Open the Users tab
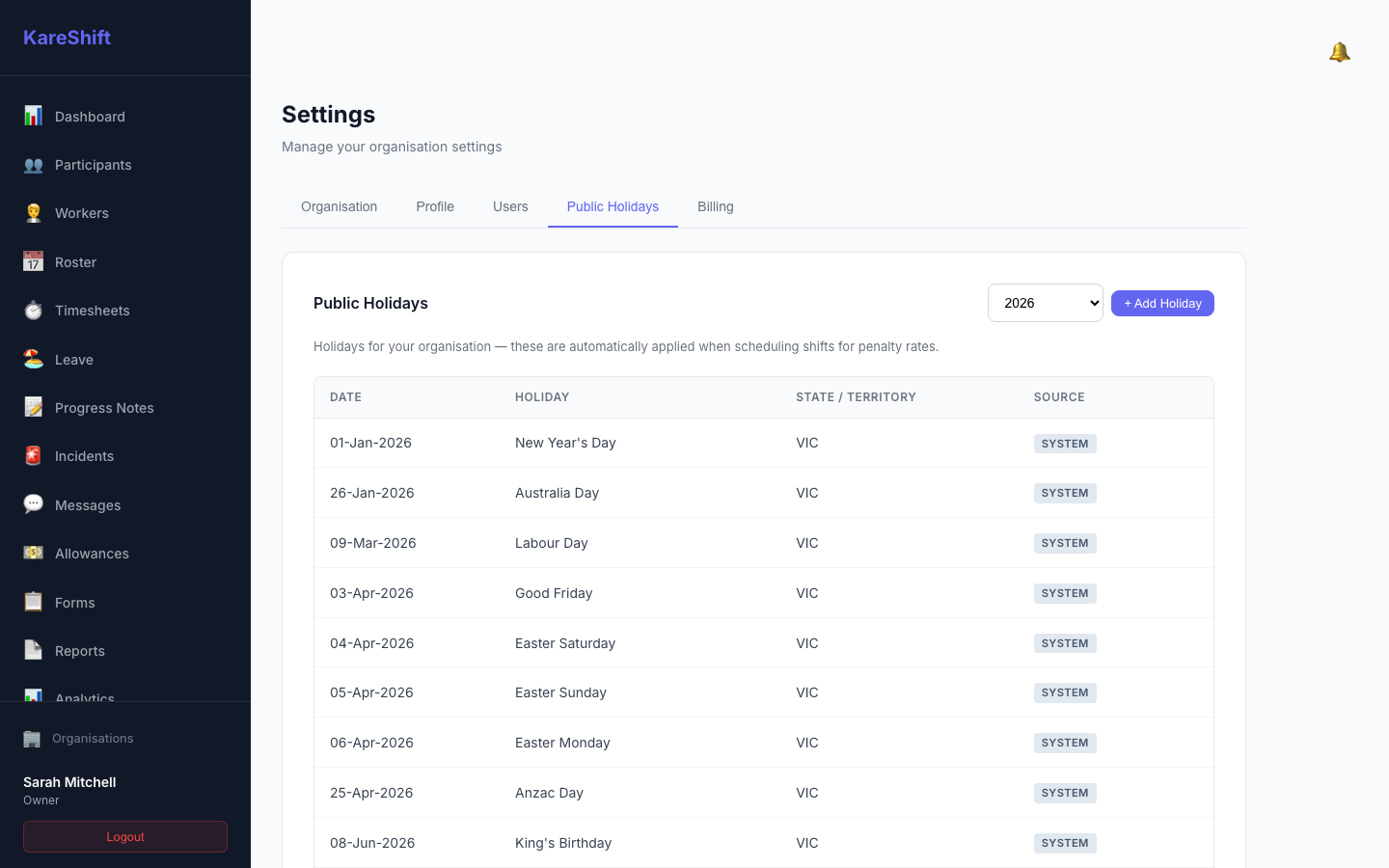Screen dimensions: 1389x868 coord(510,206)
